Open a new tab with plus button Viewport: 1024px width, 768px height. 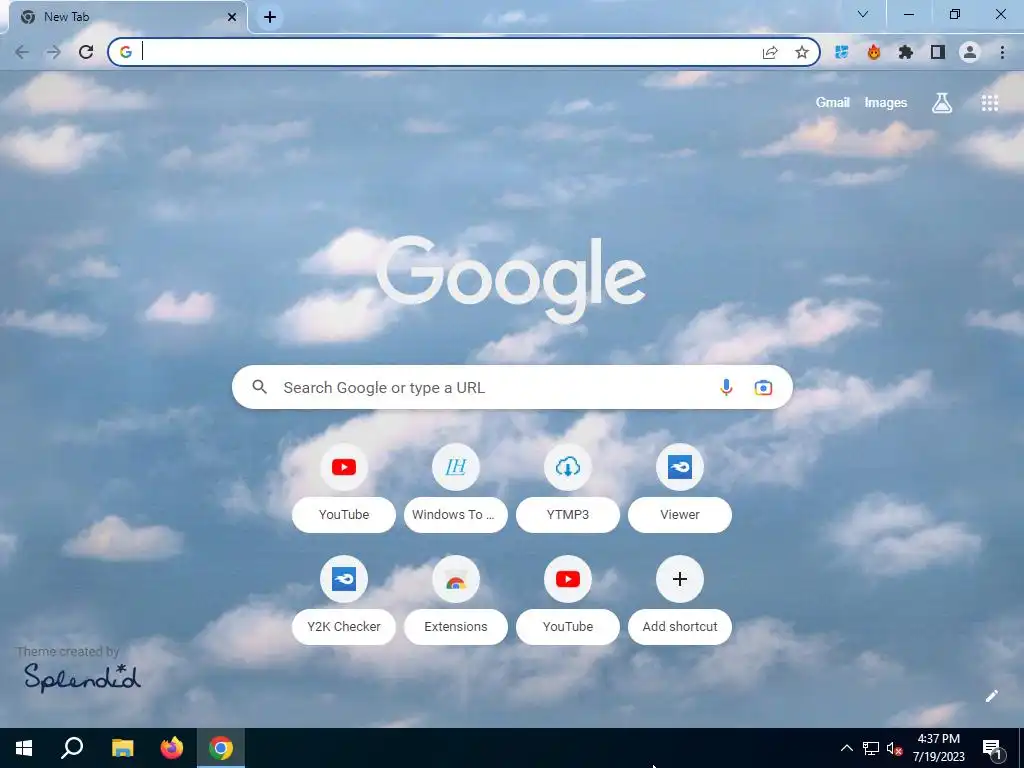[270, 17]
